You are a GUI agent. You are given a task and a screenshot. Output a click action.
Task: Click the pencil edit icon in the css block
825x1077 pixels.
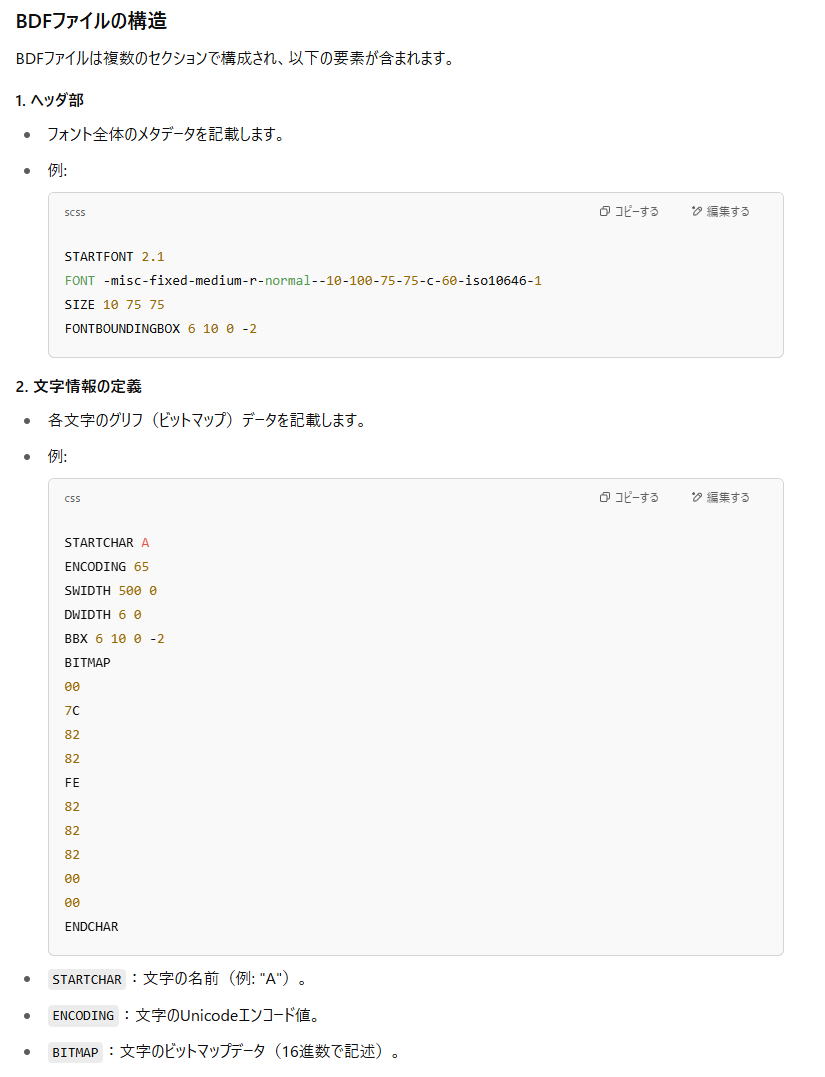click(x=697, y=497)
